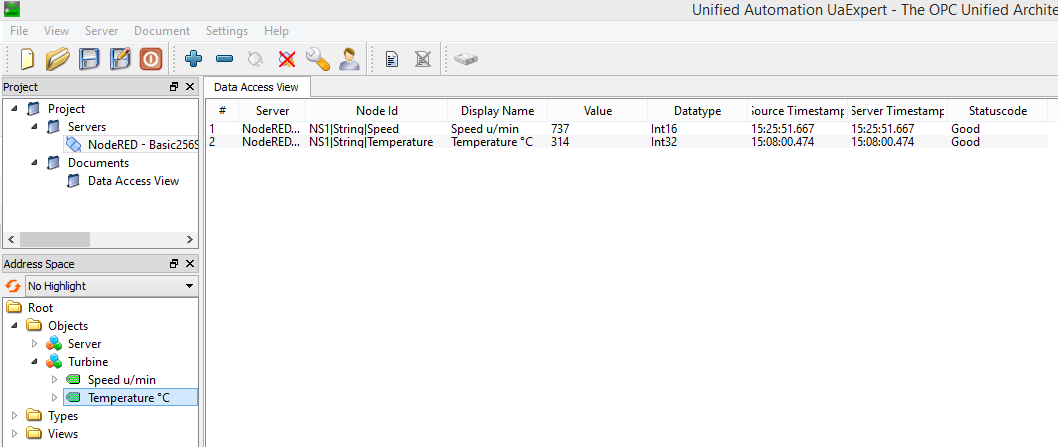Refresh the address space with the orange arrows icon
This screenshot has height=447, width=1058.
tap(13, 286)
